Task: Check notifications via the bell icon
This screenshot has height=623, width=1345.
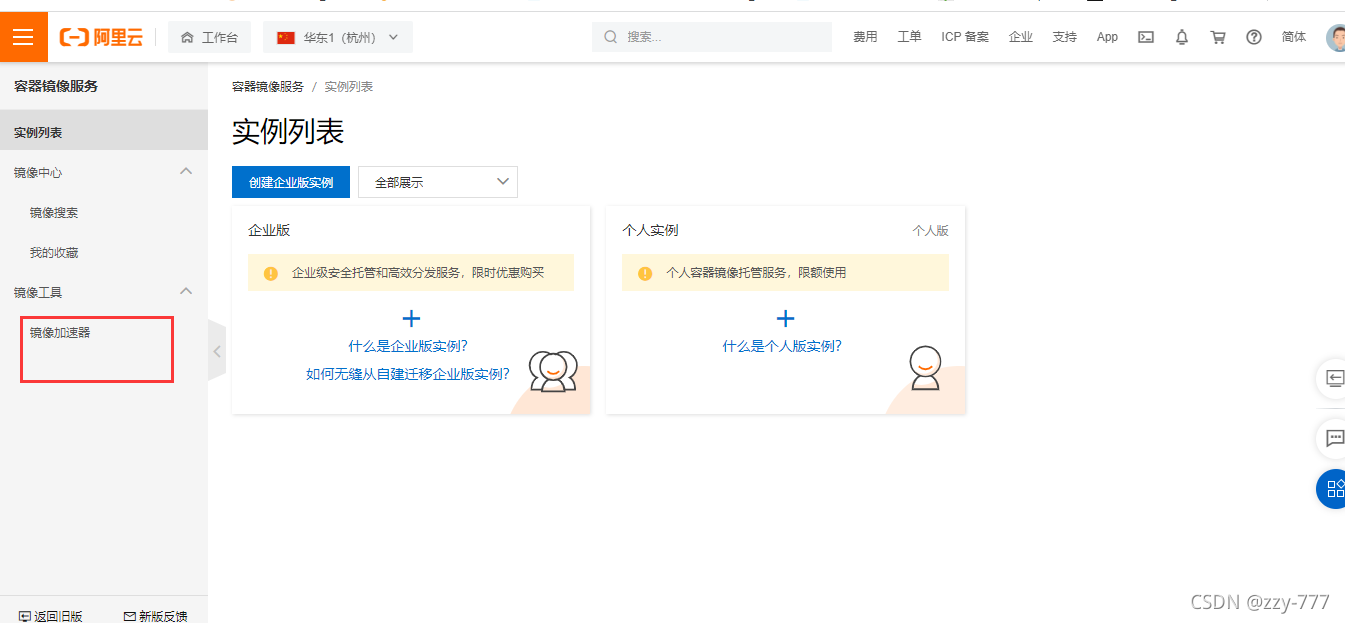Action: pyautogui.click(x=1181, y=36)
